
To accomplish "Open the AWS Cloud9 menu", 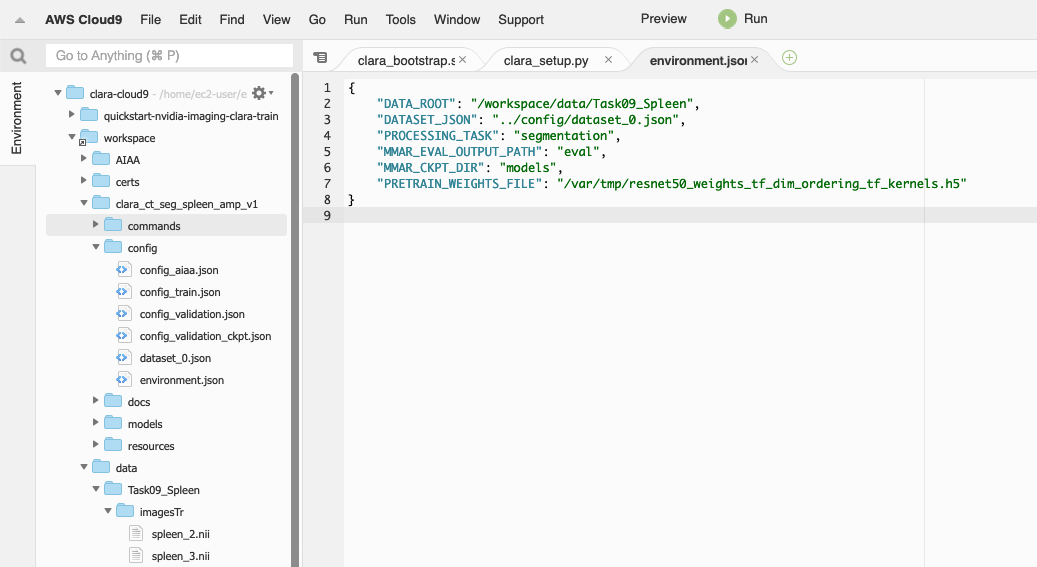I will click(83, 20).
